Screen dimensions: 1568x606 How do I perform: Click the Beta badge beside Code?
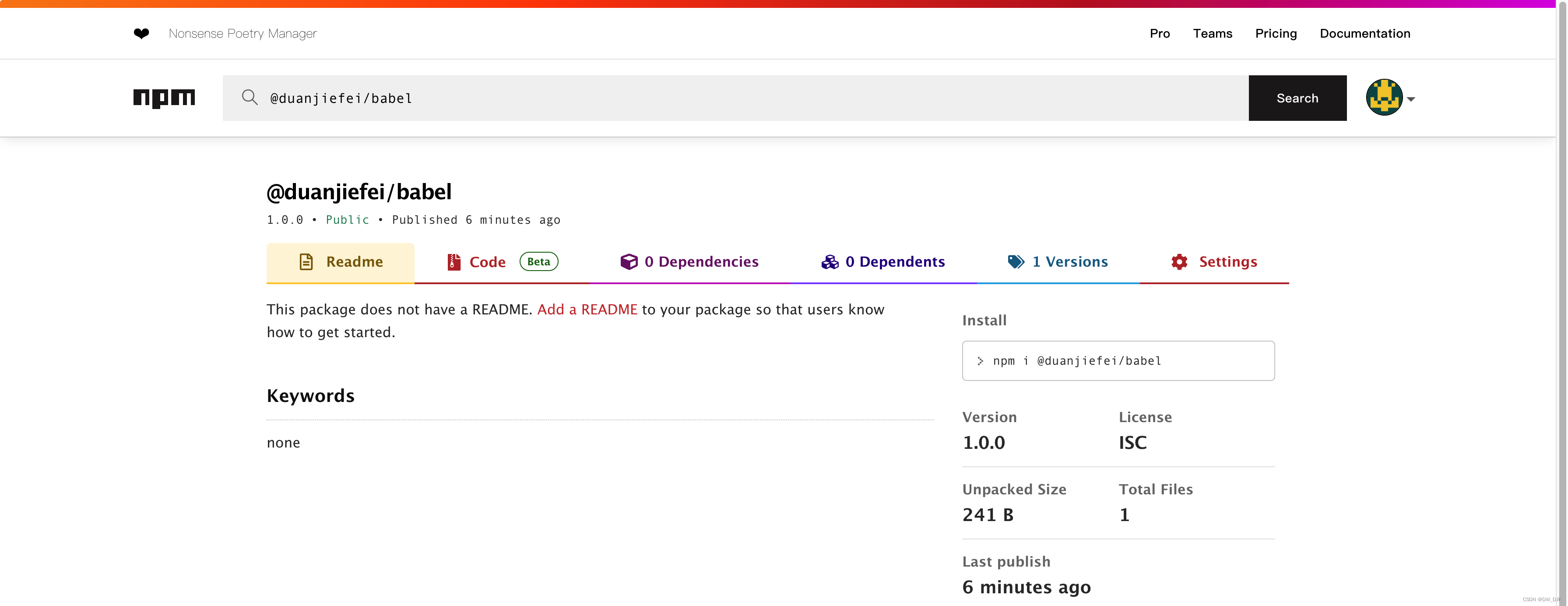[x=538, y=262]
